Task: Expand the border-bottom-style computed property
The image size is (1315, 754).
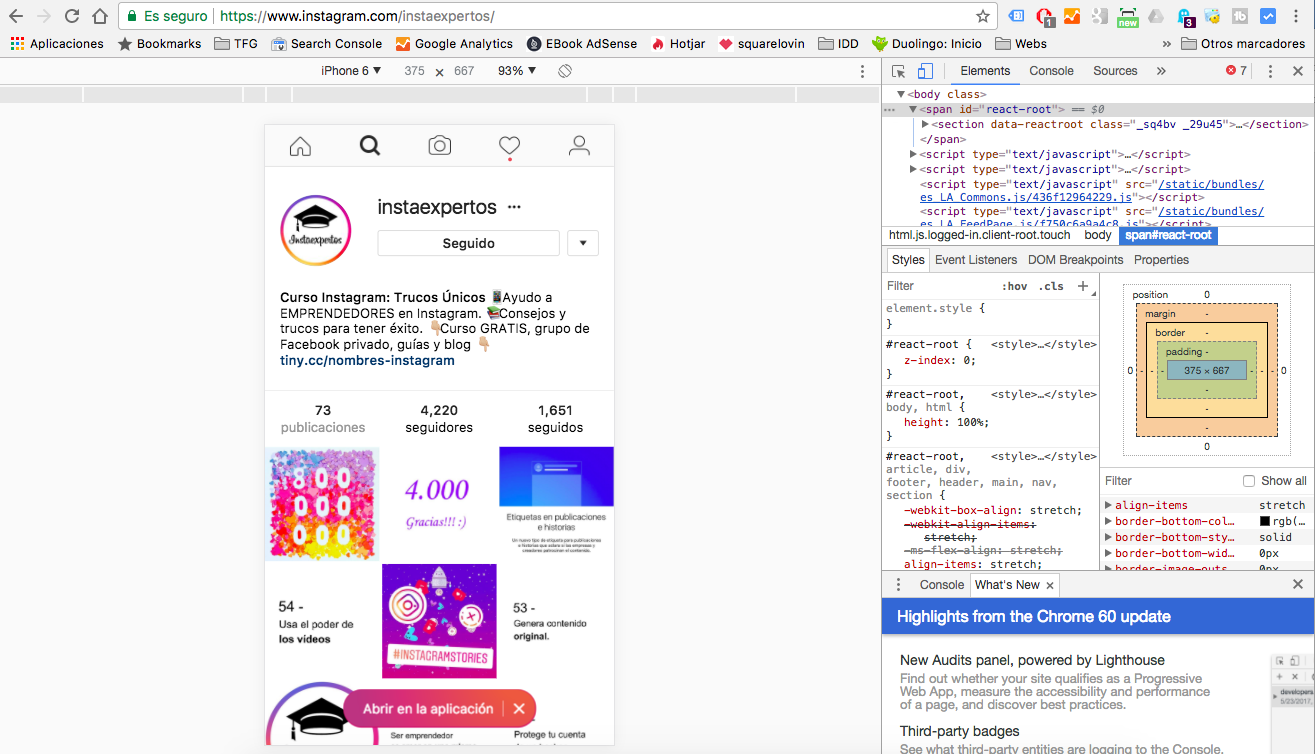Action: tap(1108, 537)
